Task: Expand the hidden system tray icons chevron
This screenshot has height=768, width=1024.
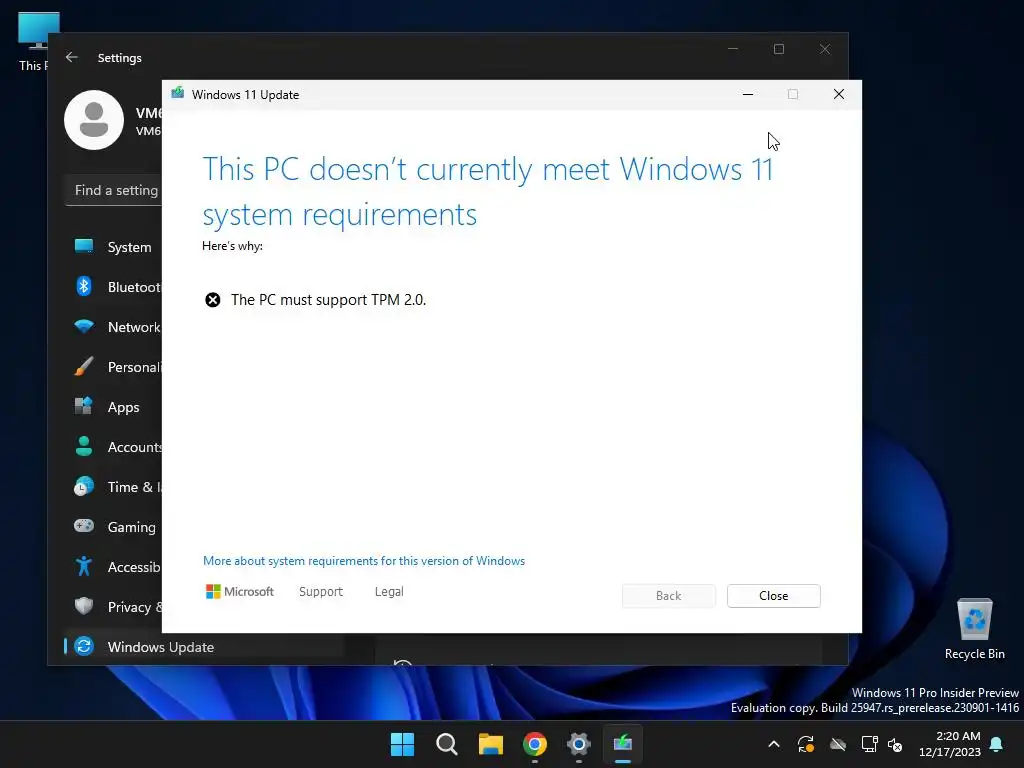Action: click(x=774, y=744)
